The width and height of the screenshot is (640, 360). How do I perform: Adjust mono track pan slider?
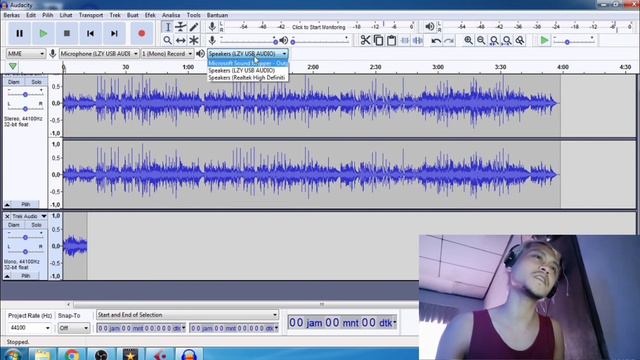click(25, 251)
